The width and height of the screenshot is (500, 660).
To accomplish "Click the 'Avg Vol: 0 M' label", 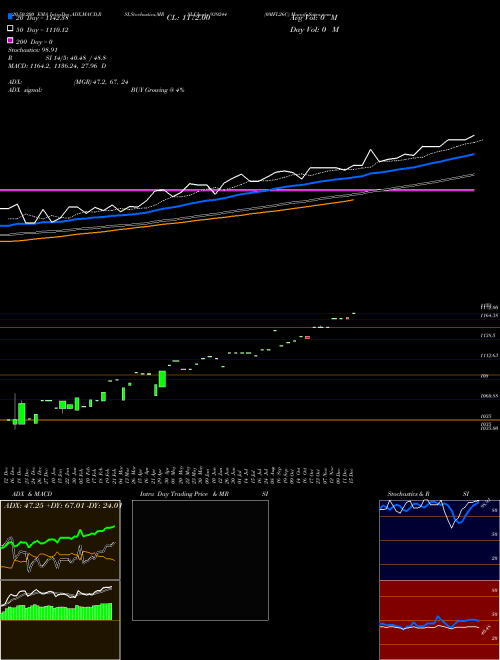I will 314,18.
